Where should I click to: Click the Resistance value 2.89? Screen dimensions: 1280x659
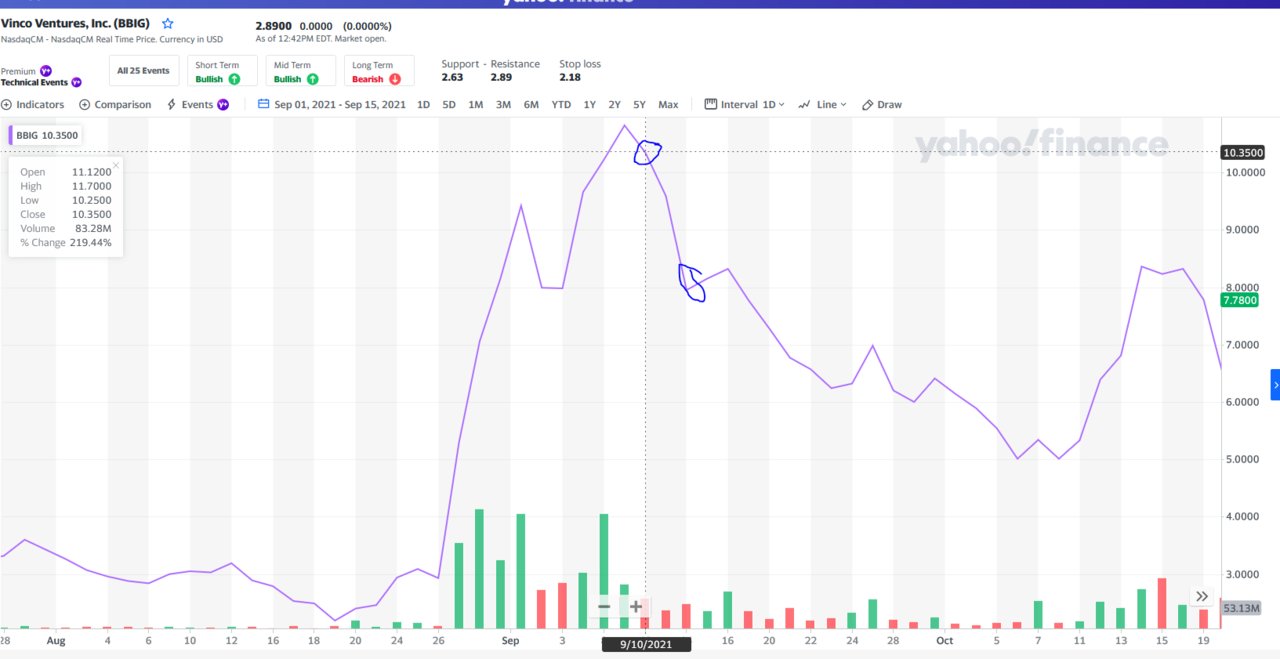point(501,77)
